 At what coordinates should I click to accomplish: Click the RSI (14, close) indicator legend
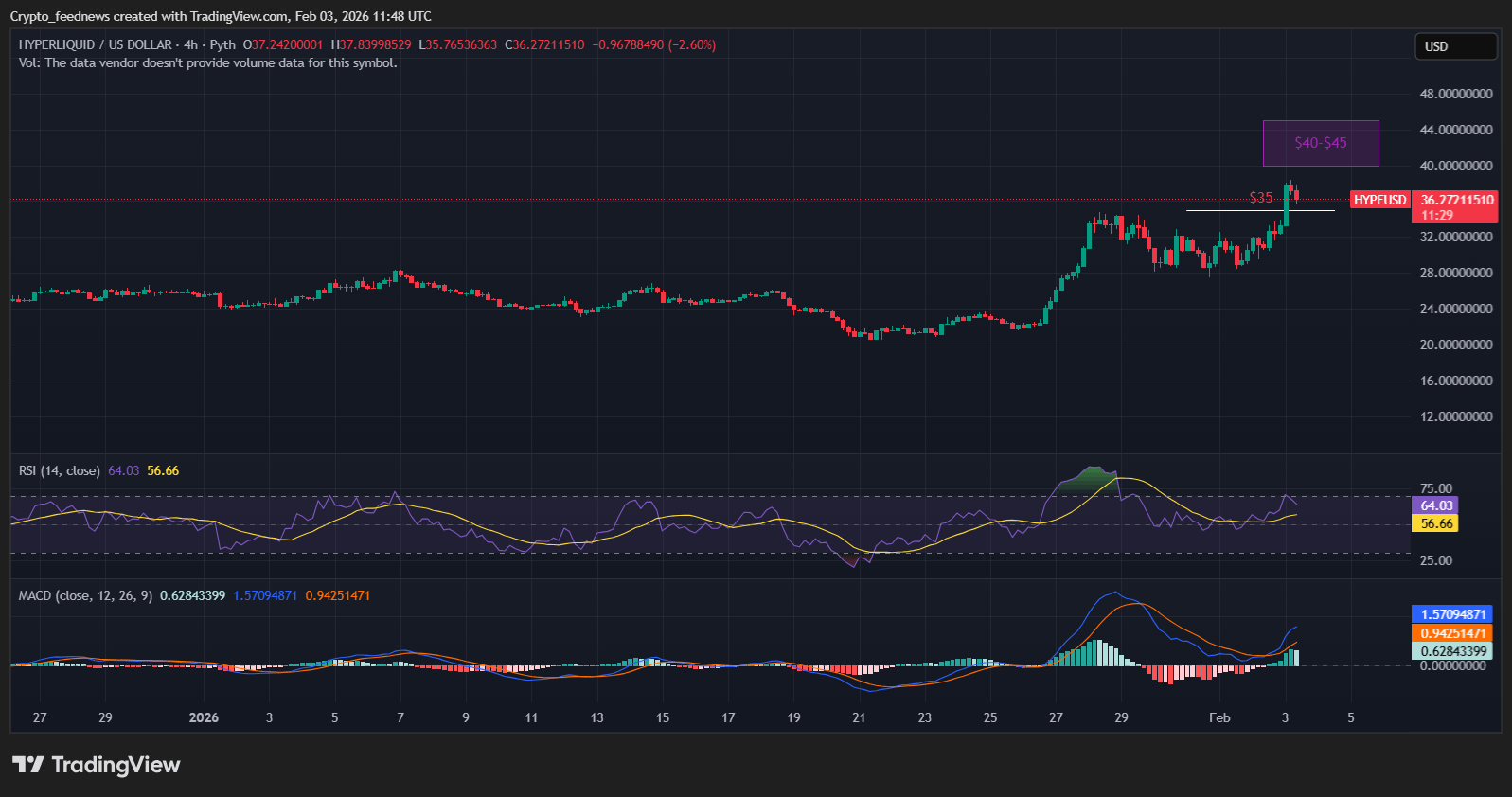(60, 470)
